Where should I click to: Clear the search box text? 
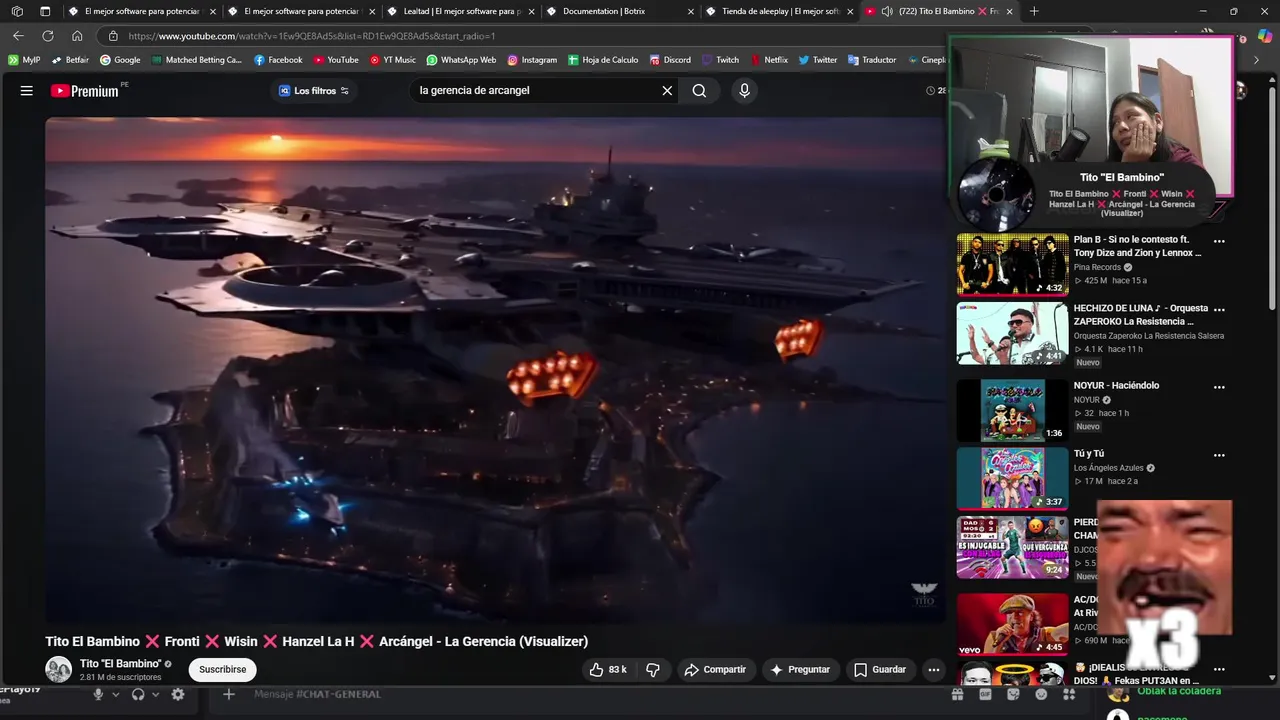click(x=667, y=90)
